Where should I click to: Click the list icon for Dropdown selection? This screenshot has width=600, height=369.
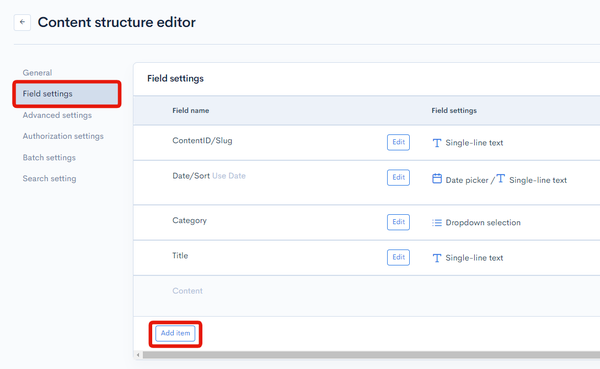click(437, 222)
